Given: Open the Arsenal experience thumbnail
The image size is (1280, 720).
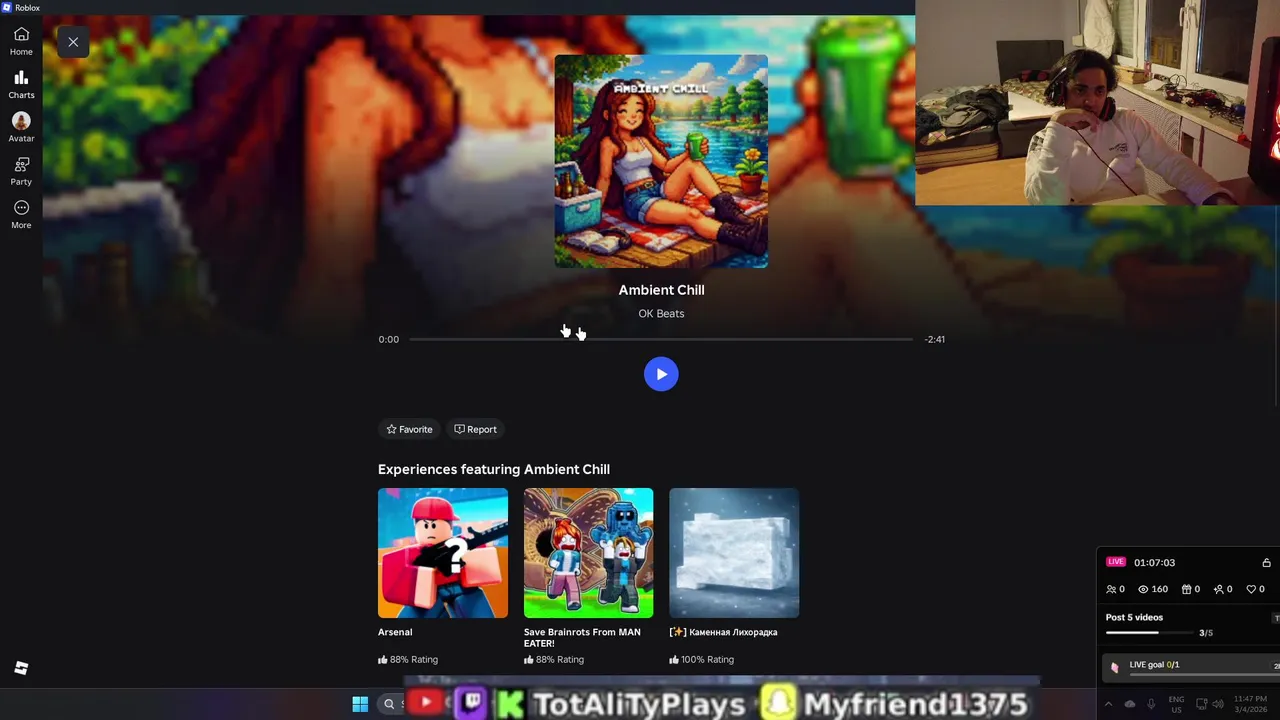Looking at the screenshot, I should (x=443, y=553).
